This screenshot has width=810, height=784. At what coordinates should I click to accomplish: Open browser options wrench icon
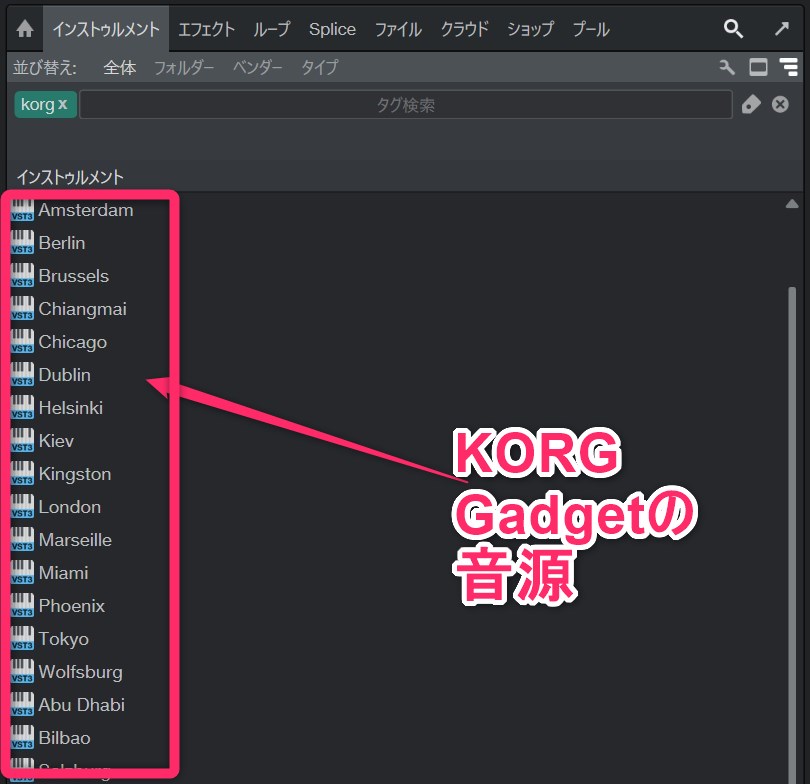pos(727,68)
